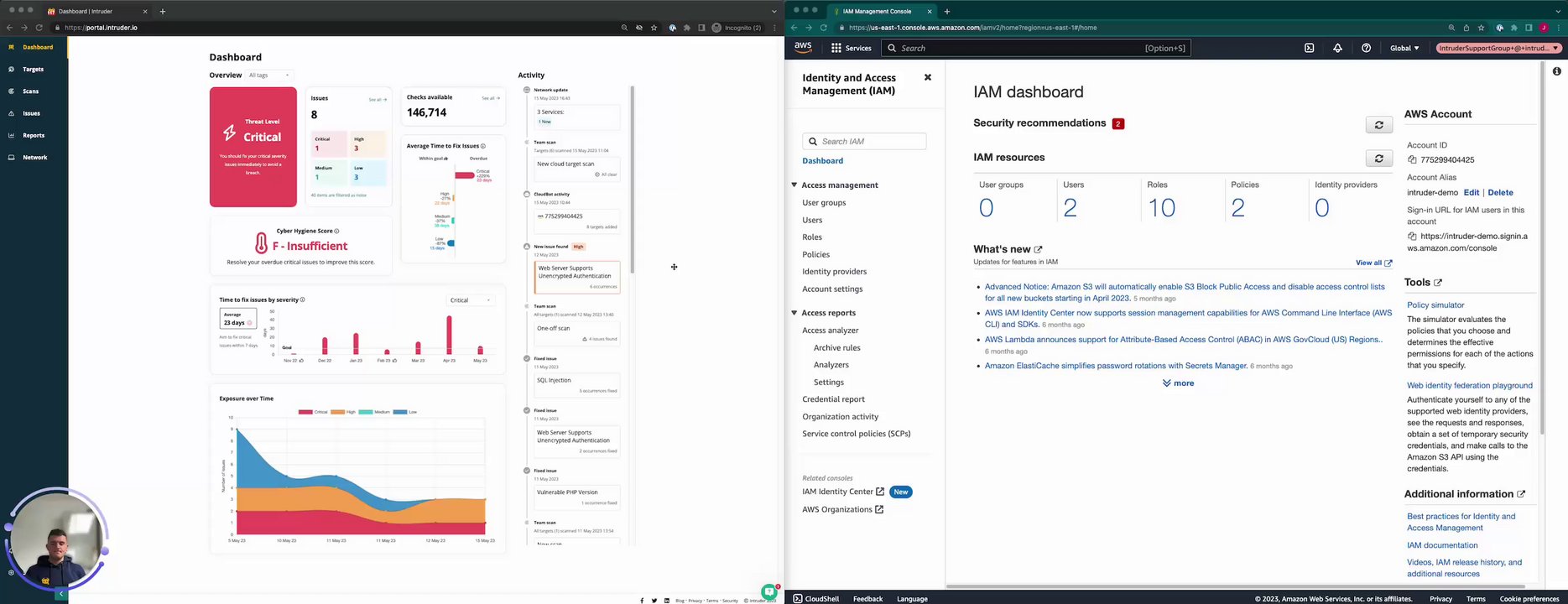Click Delete account alias link
The image size is (1568, 604).
point(1500,193)
